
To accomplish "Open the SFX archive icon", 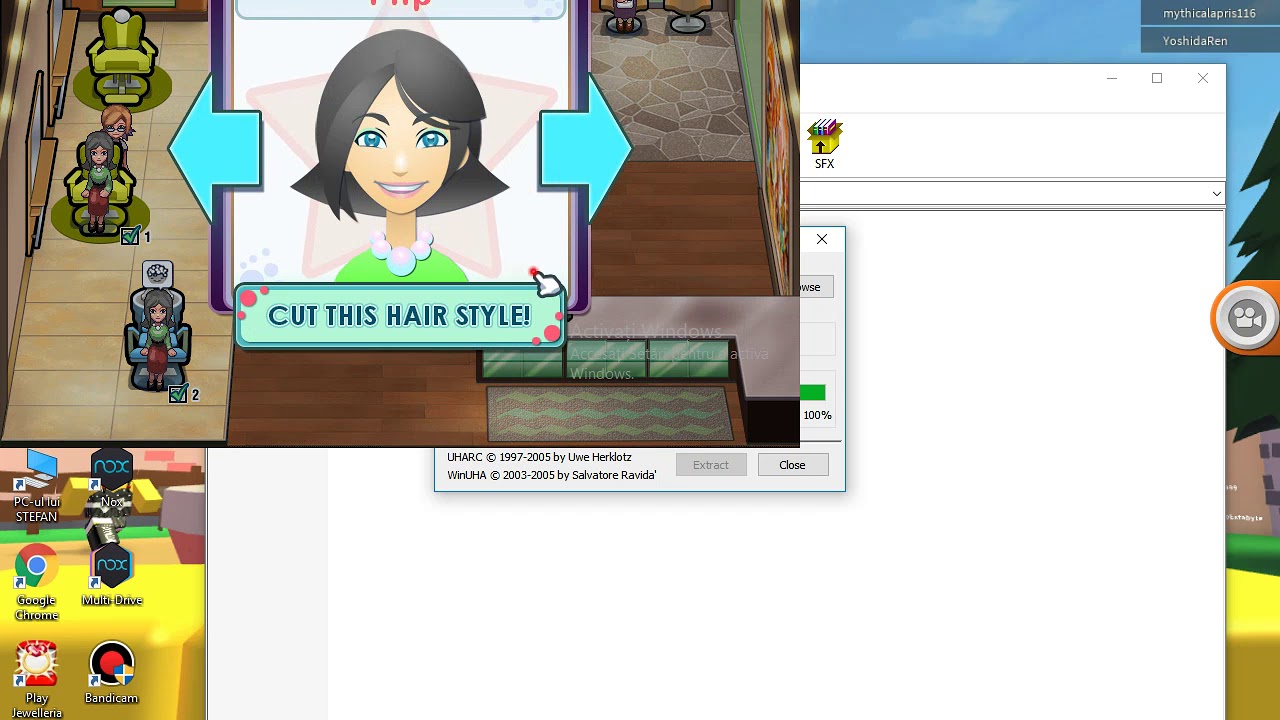I will pos(824,144).
